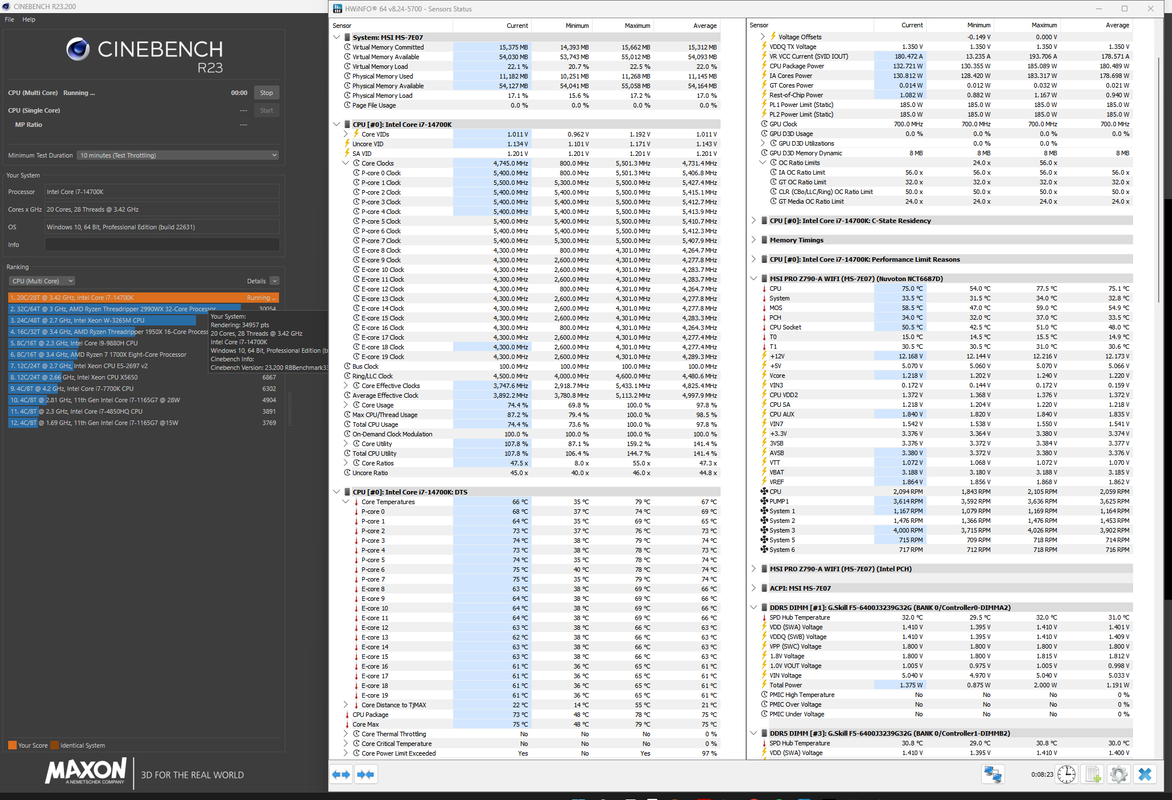Click the Identical System legend swatch
Viewport: 1172px width, 800px height.
coord(55,745)
